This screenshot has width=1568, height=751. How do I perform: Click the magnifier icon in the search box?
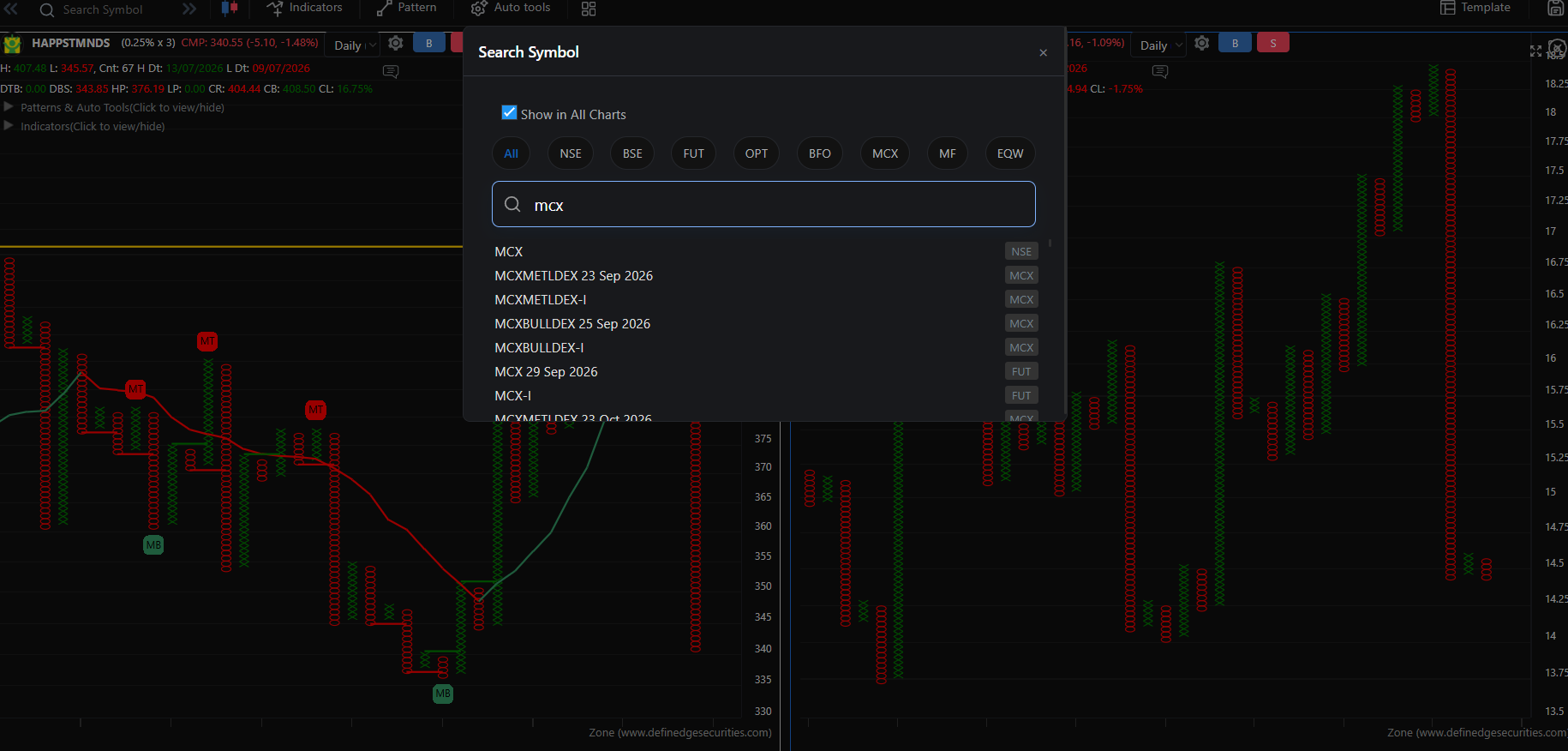point(512,204)
